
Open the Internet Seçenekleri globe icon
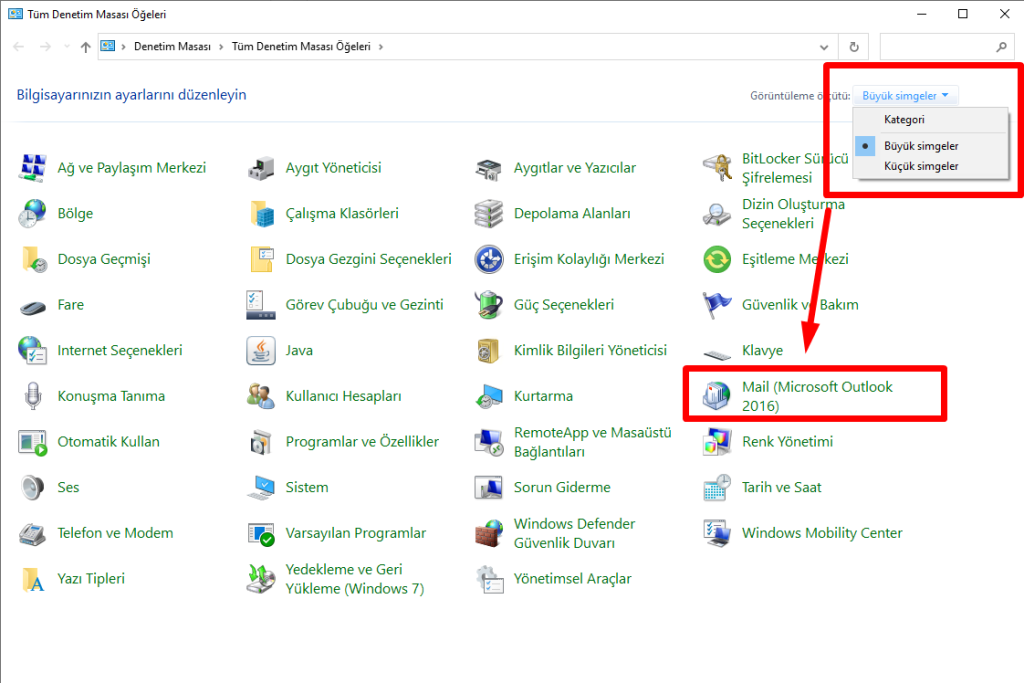click(x=33, y=351)
